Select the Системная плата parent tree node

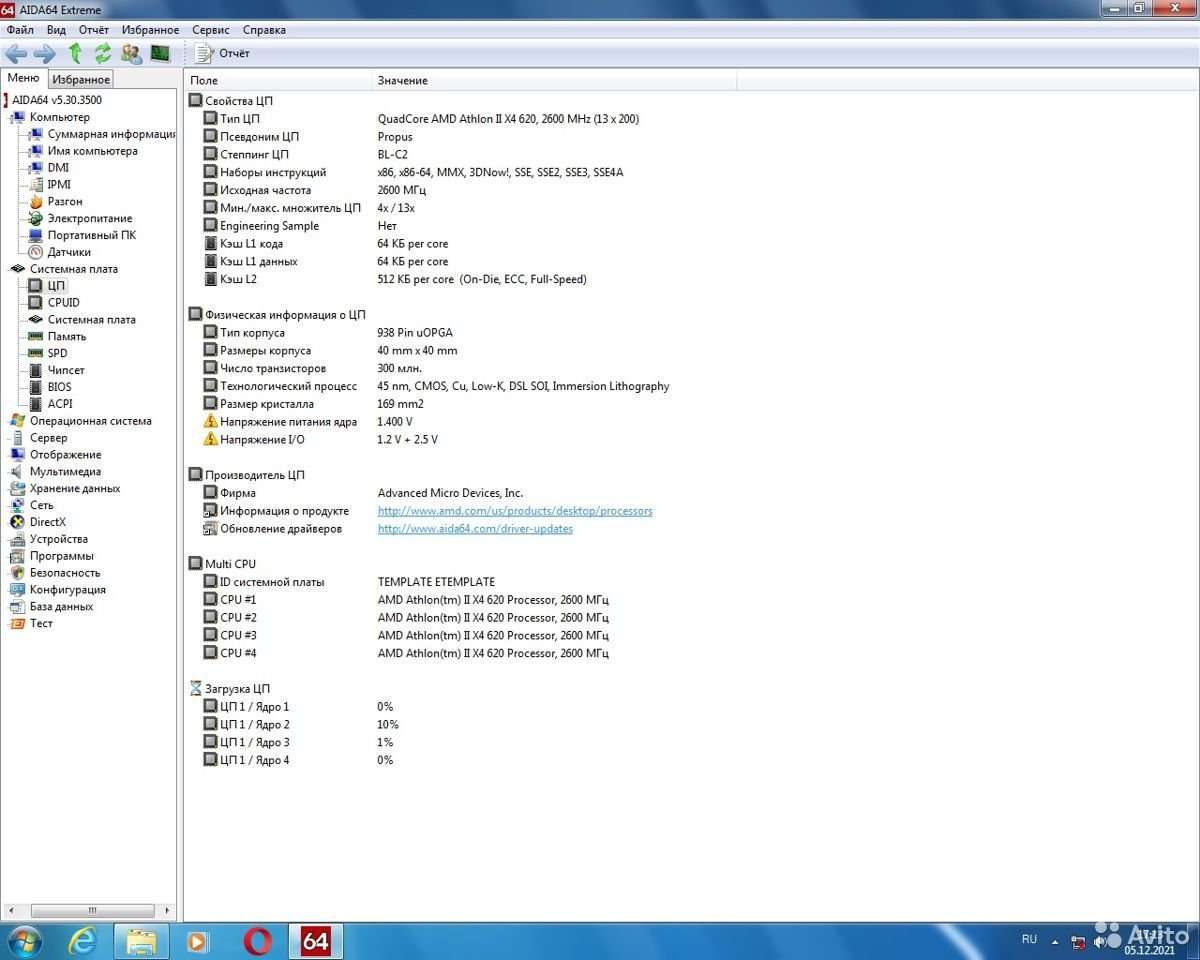point(73,269)
